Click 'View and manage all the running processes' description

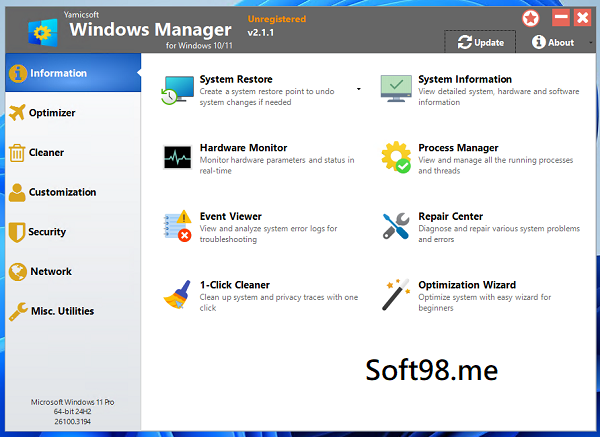point(496,165)
